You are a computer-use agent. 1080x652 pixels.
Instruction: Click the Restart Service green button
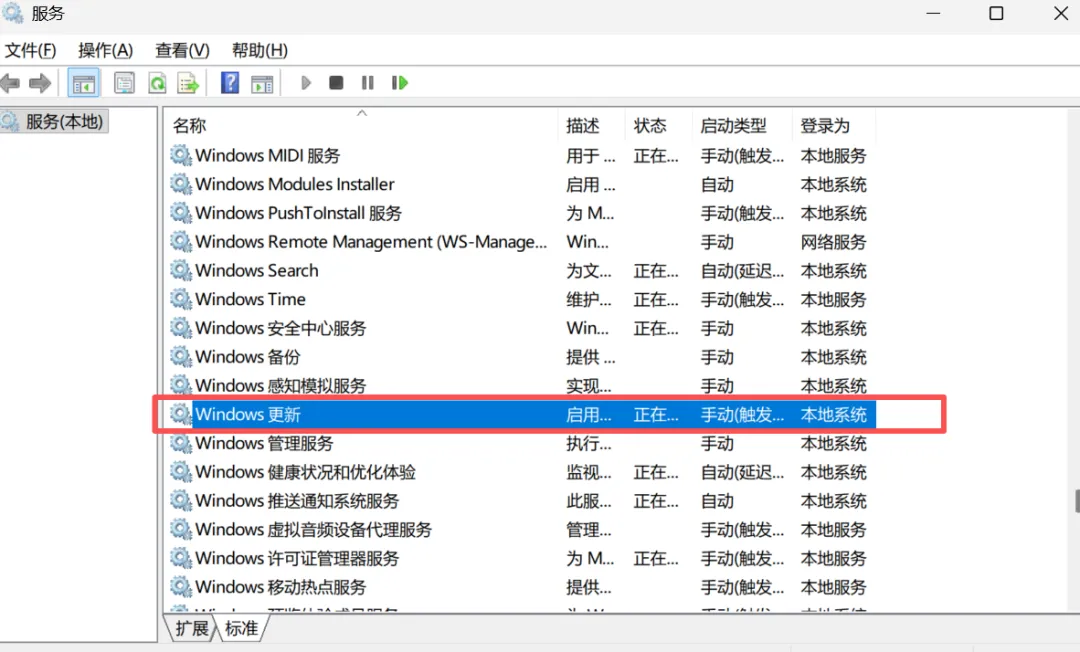coord(399,83)
